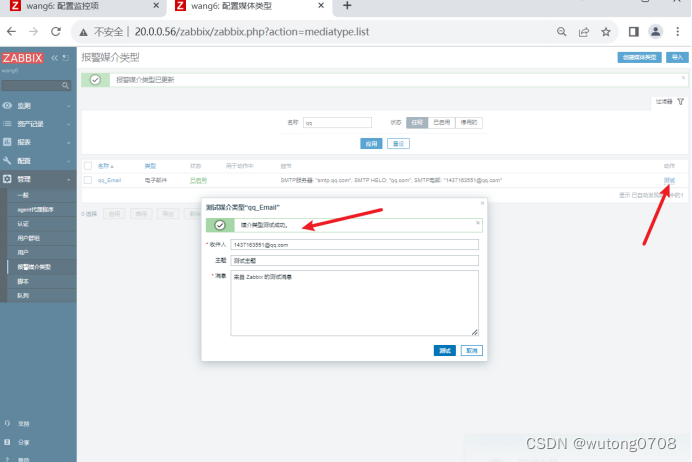This screenshot has width=692, height=462.
Task: Click the browser reload icon
Action: pyautogui.click(x=56, y=31)
